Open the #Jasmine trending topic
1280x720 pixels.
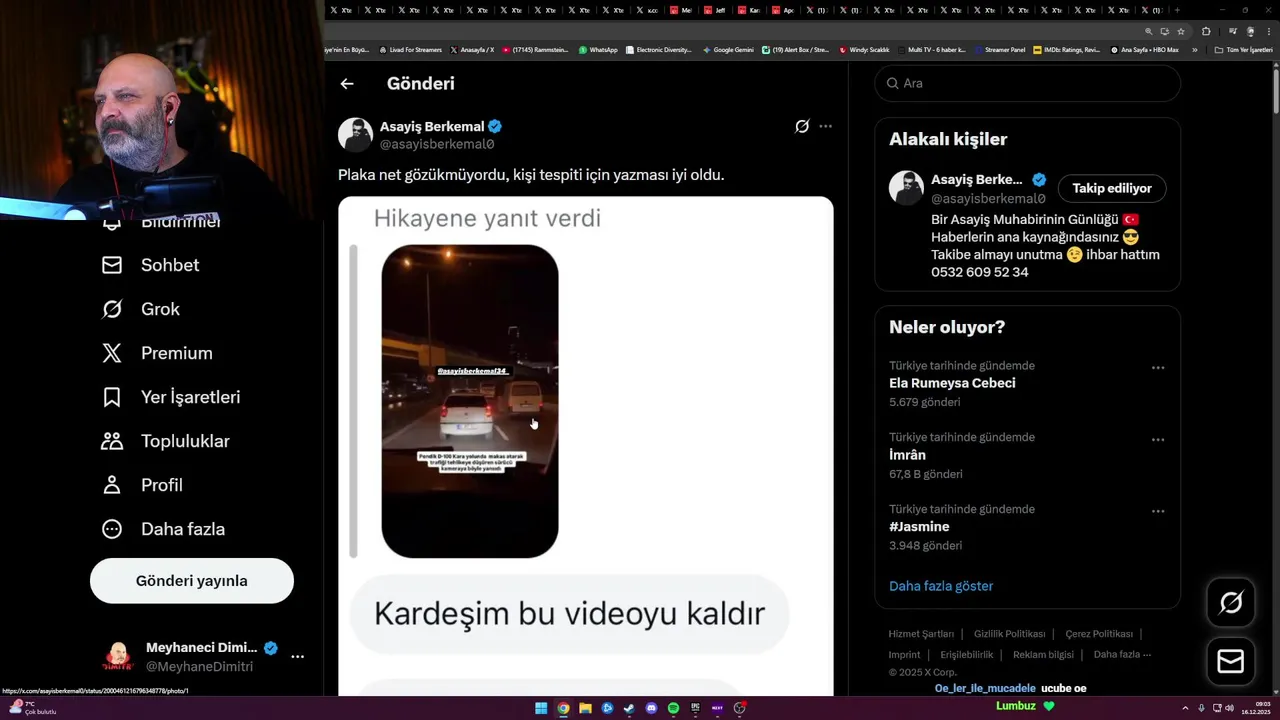(919, 527)
